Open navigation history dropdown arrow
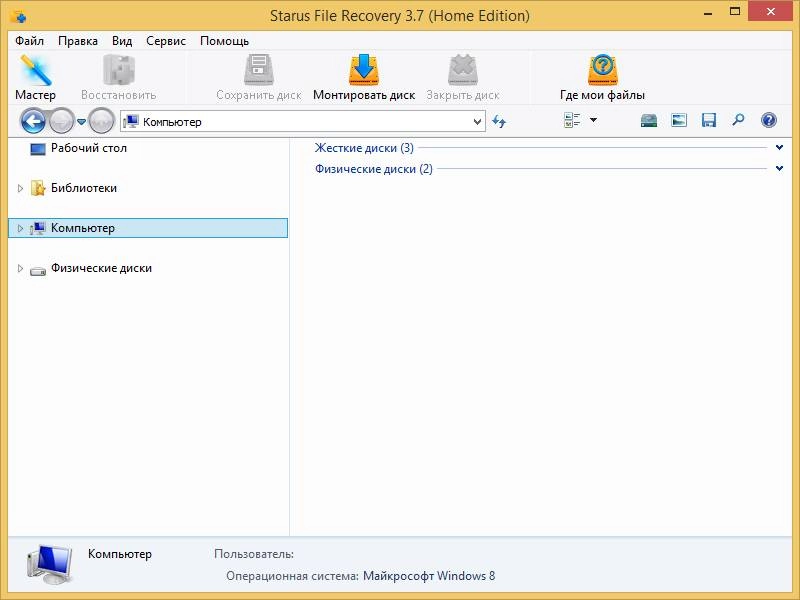800x600 pixels. point(81,122)
